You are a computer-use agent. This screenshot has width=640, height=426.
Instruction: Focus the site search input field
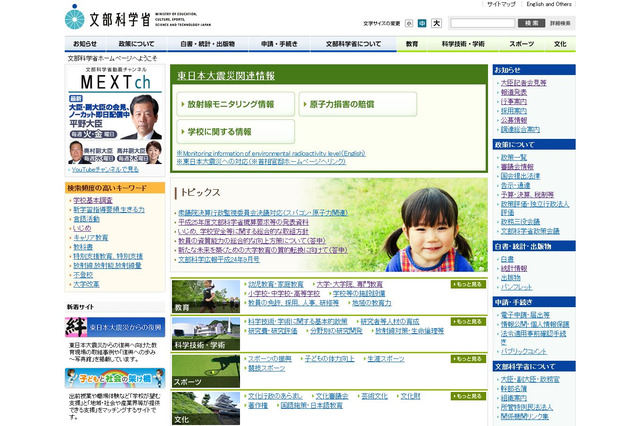(x=482, y=23)
